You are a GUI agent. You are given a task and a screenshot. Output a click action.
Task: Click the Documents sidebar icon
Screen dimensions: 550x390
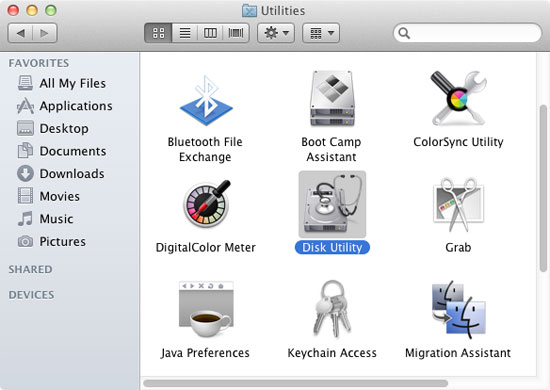pos(25,151)
